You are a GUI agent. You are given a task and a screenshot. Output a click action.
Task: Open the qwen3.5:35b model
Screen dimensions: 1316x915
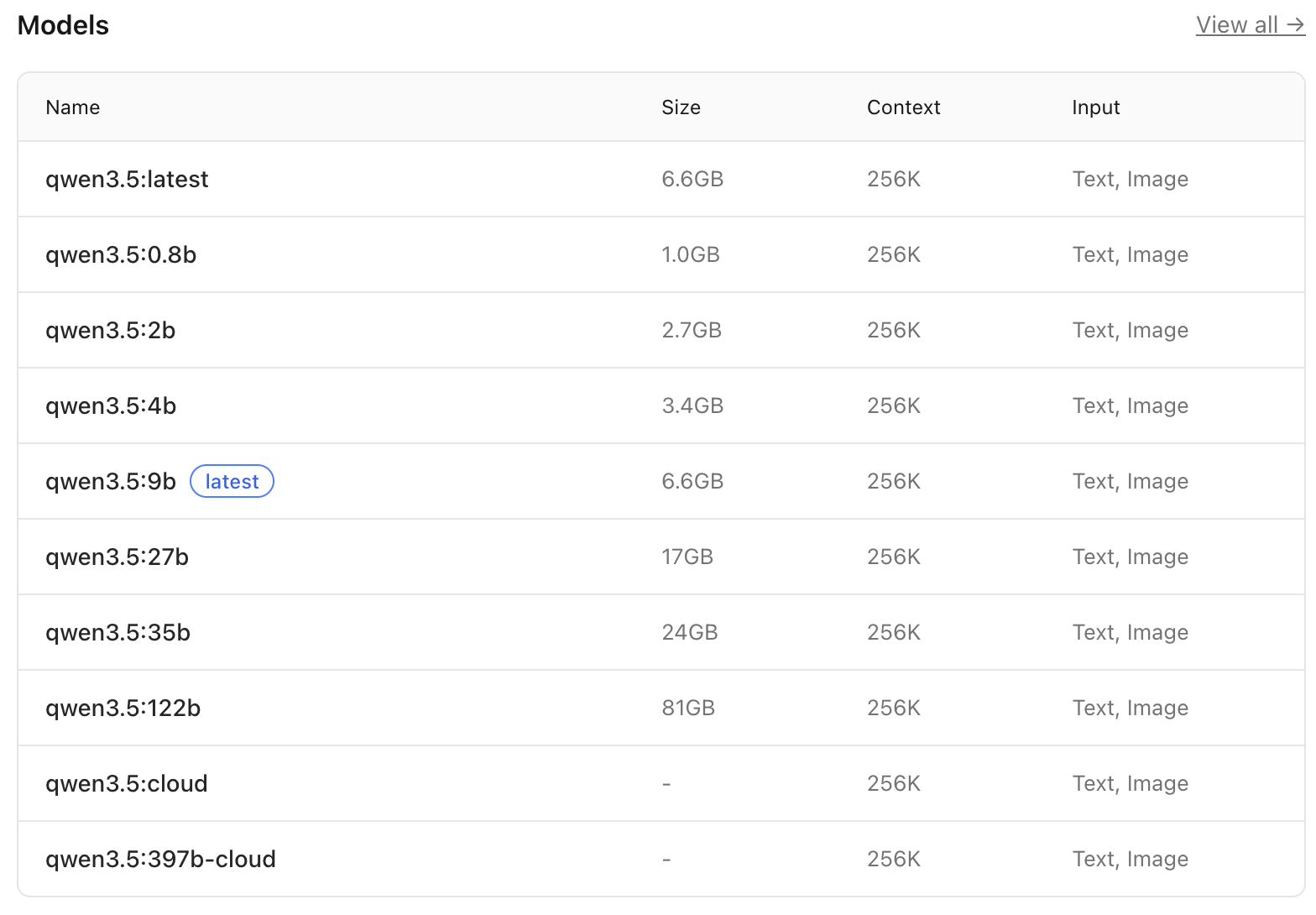[117, 633]
